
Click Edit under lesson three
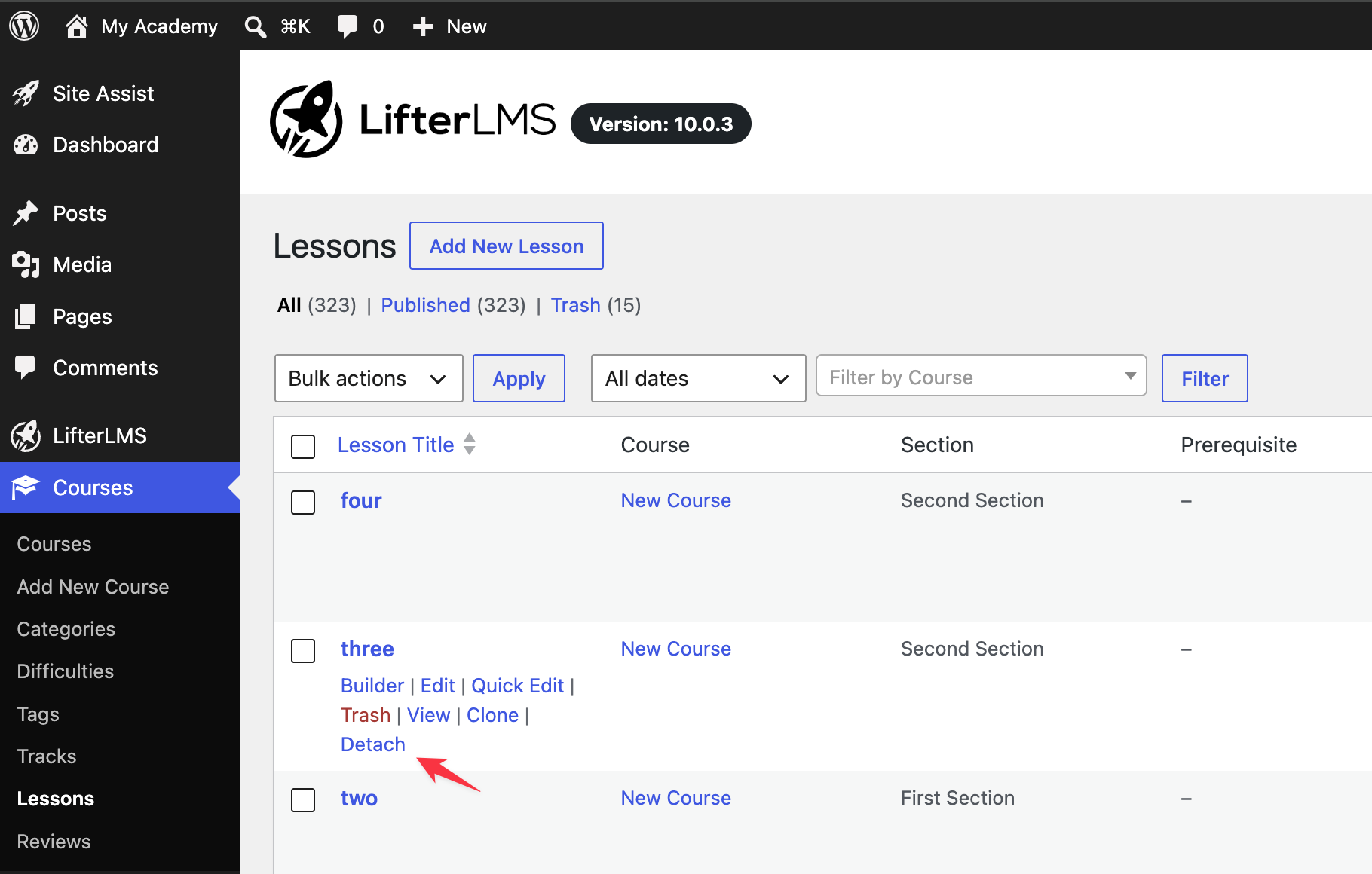pos(437,686)
